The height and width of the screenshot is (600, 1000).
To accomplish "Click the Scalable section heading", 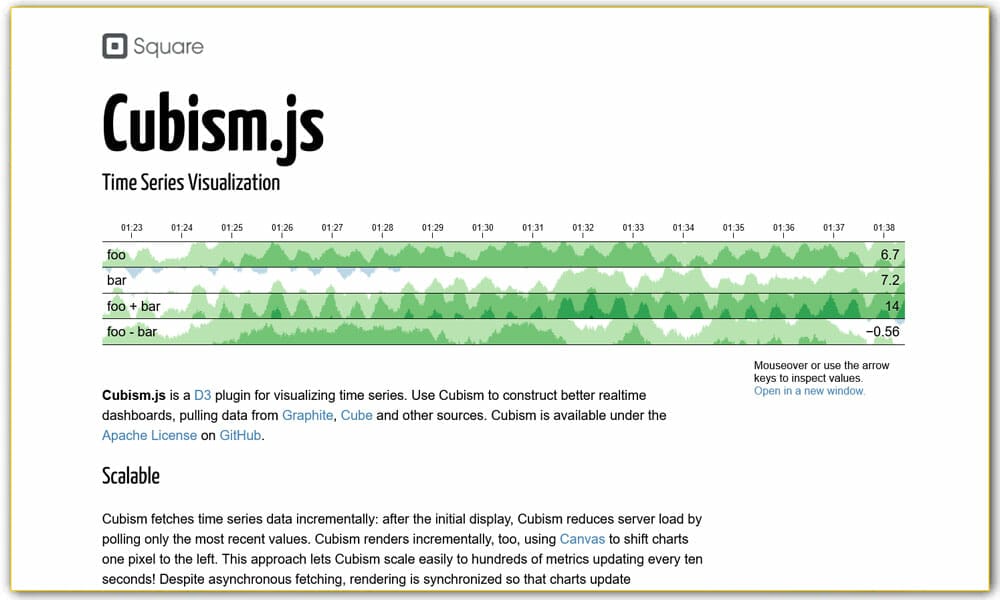I will (x=130, y=476).
